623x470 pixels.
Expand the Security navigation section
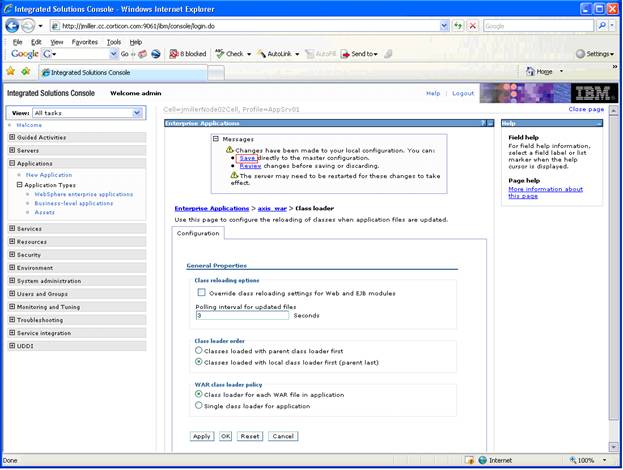pos(12,254)
